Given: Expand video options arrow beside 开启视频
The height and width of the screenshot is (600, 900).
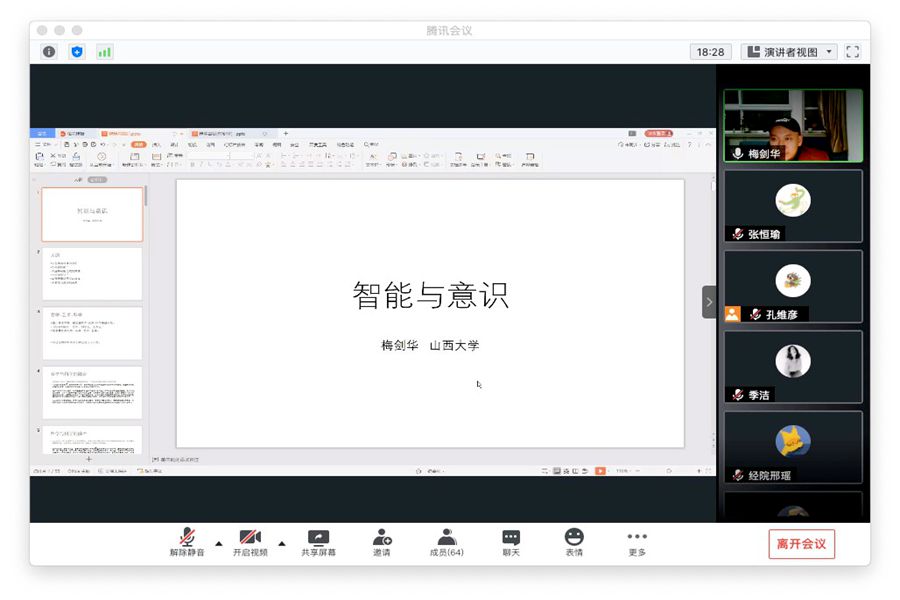Looking at the screenshot, I should [281, 543].
